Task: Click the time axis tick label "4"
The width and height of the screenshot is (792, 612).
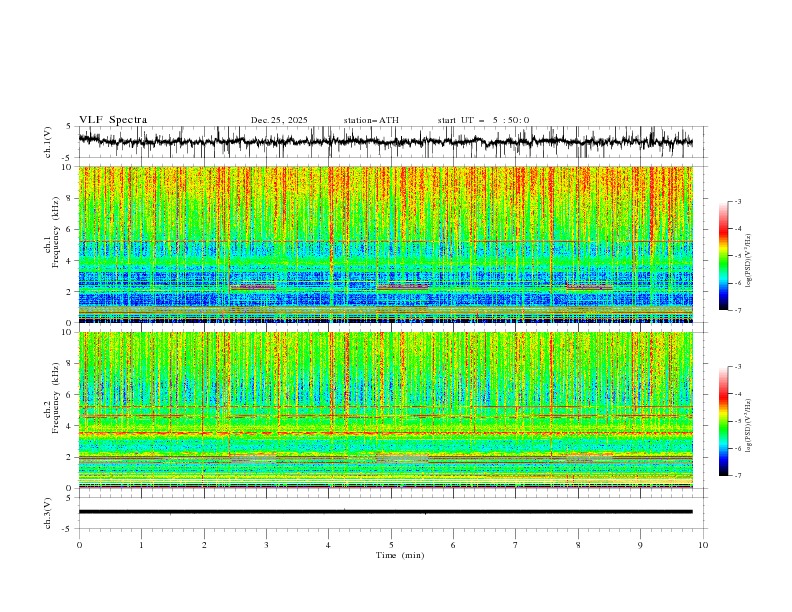Action: click(x=328, y=545)
